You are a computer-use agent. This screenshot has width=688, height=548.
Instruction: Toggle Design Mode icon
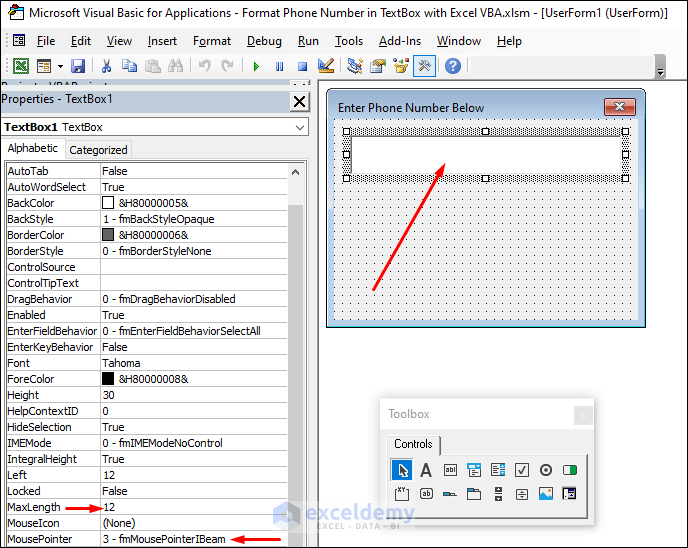(x=326, y=66)
